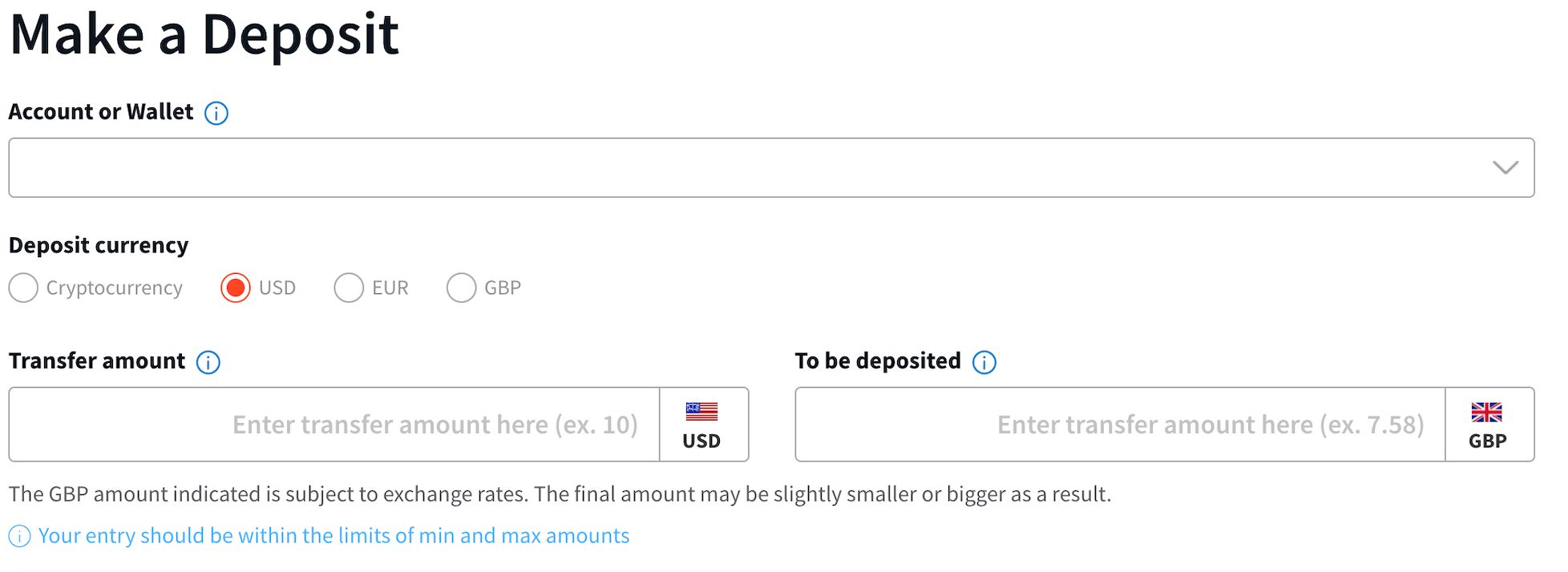
Task: Click the UK flag icon
Action: pos(1487,412)
